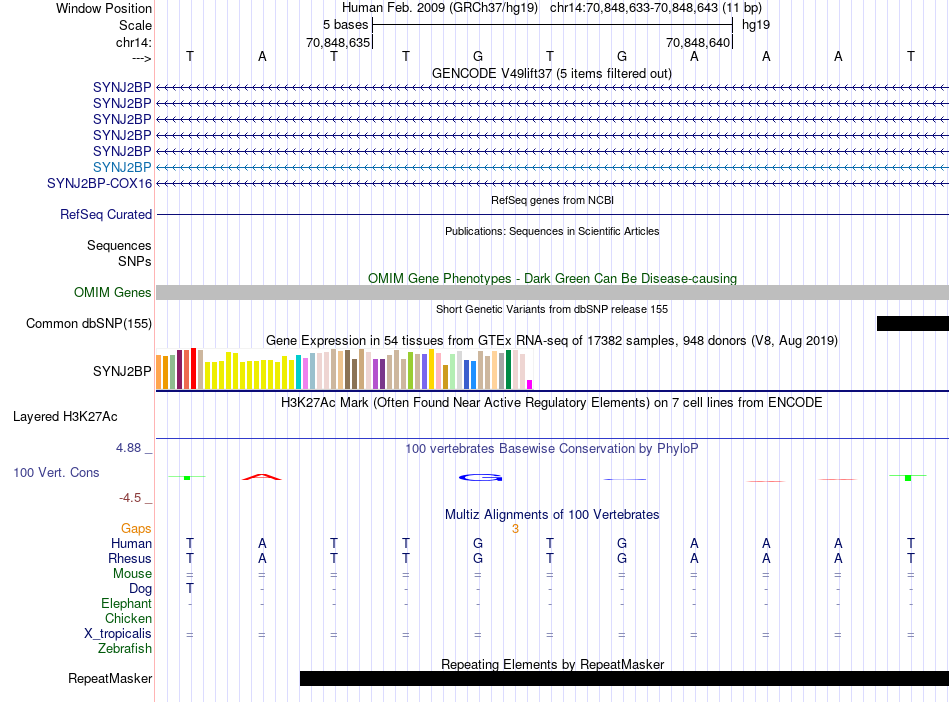The width and height of the screenshot is (950, 702).
Task: Click the SNPs subtrack label
Action: (135, 261)
